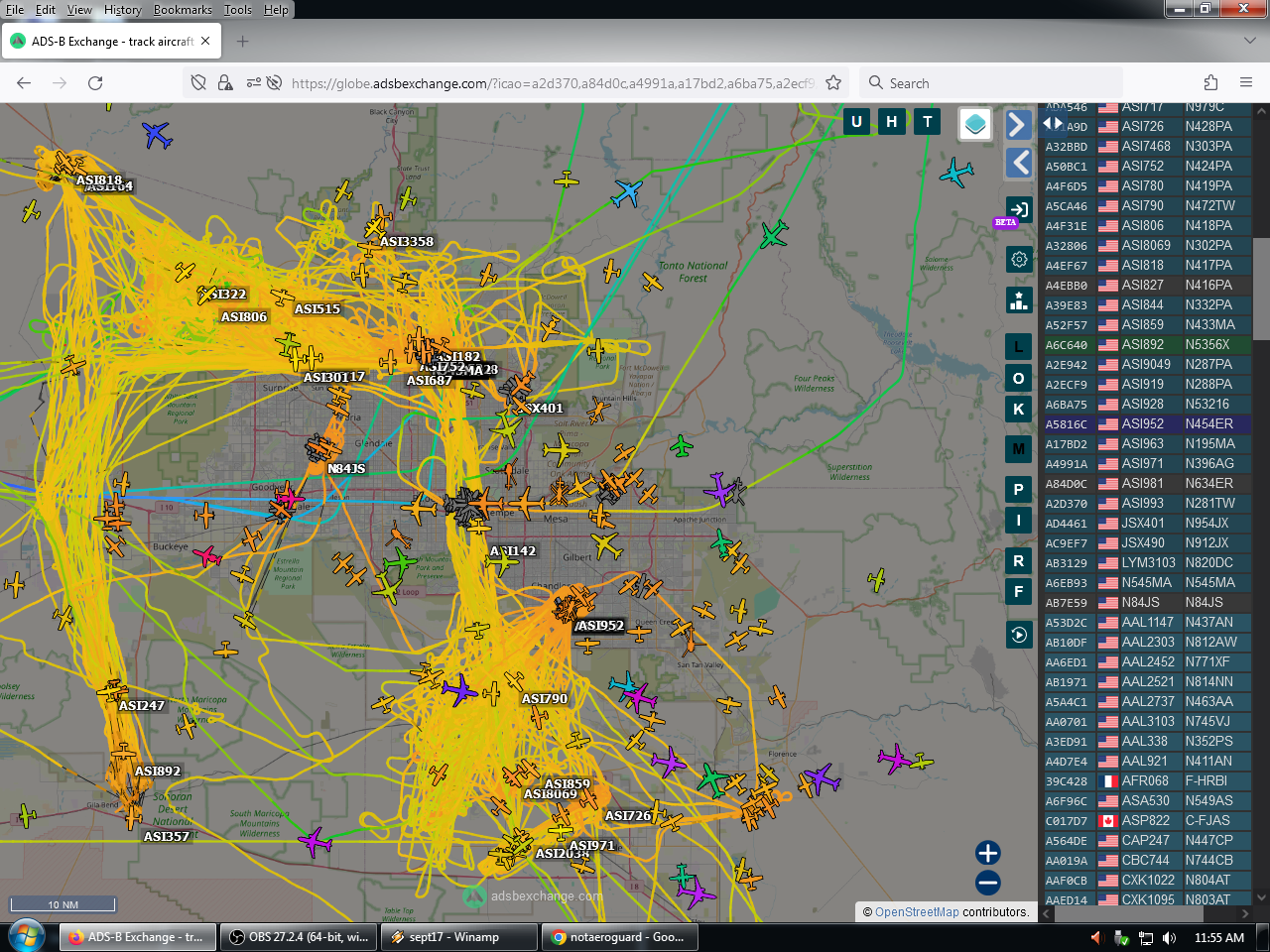Screen dimensions: 1270x952
Task: Toggle the I map option
Action: click(x=1019, y=520)
